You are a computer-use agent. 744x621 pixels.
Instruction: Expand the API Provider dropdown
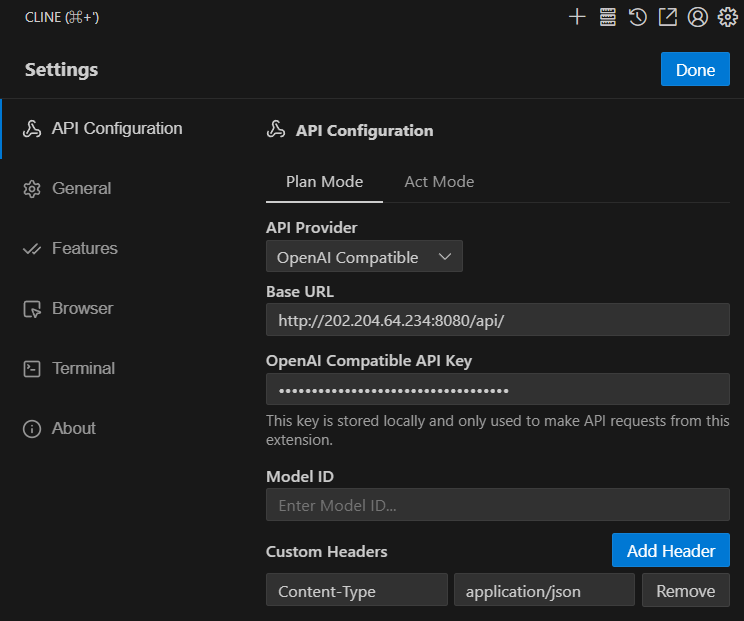click(364, 257)
